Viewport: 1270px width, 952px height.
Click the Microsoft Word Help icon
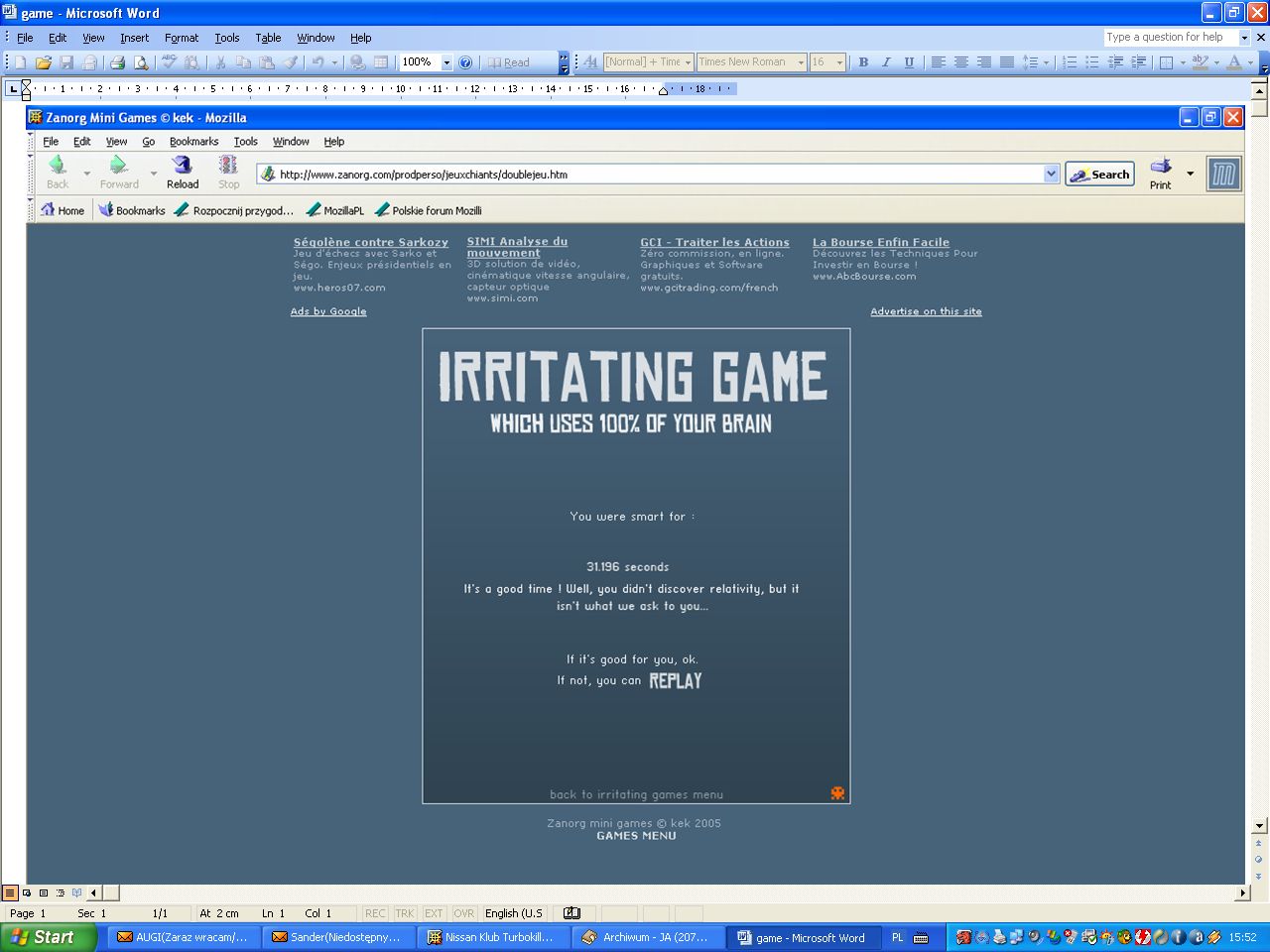465,62
